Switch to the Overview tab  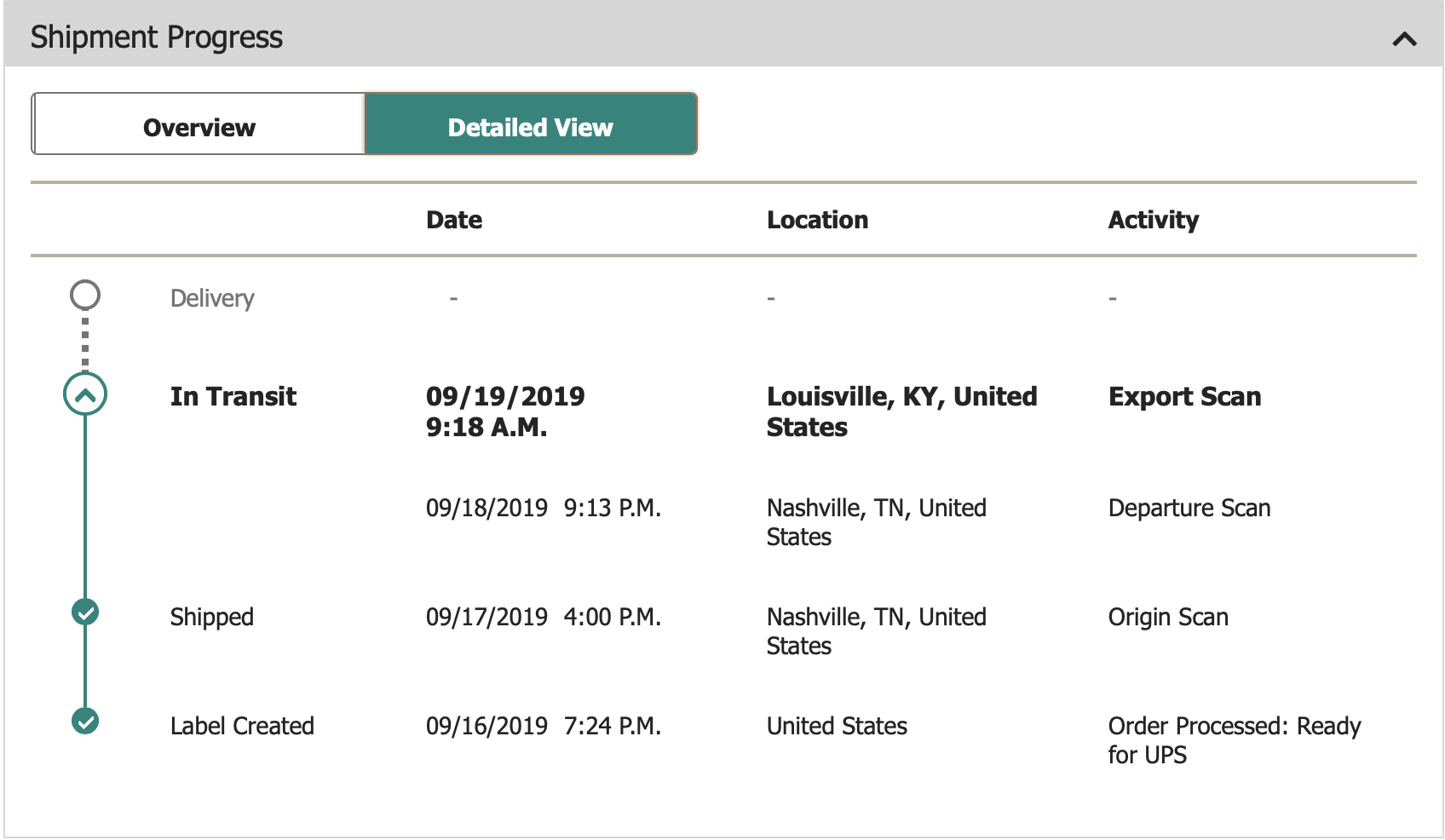click(199, 127)
